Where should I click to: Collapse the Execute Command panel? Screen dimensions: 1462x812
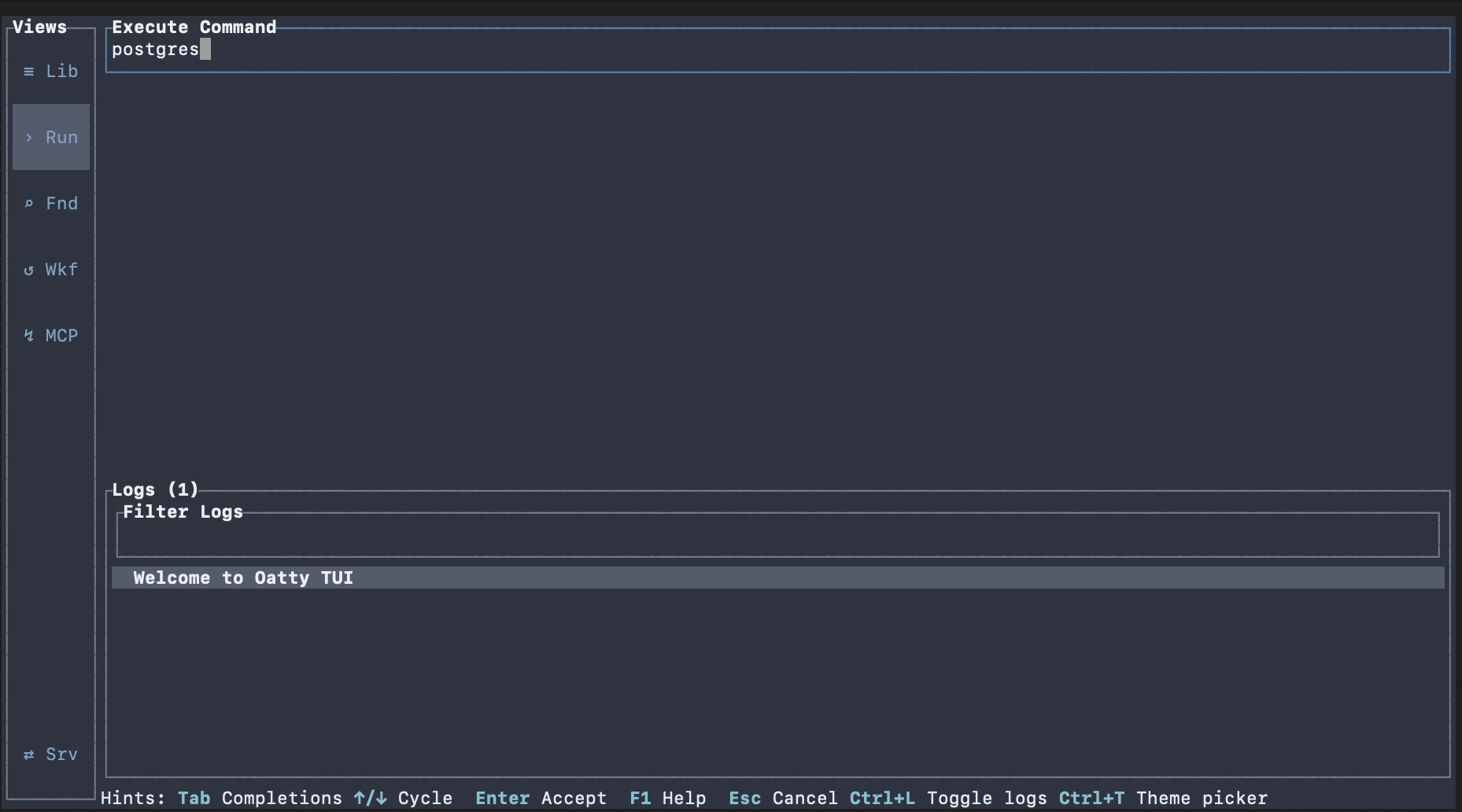click(x=194, y=26)
